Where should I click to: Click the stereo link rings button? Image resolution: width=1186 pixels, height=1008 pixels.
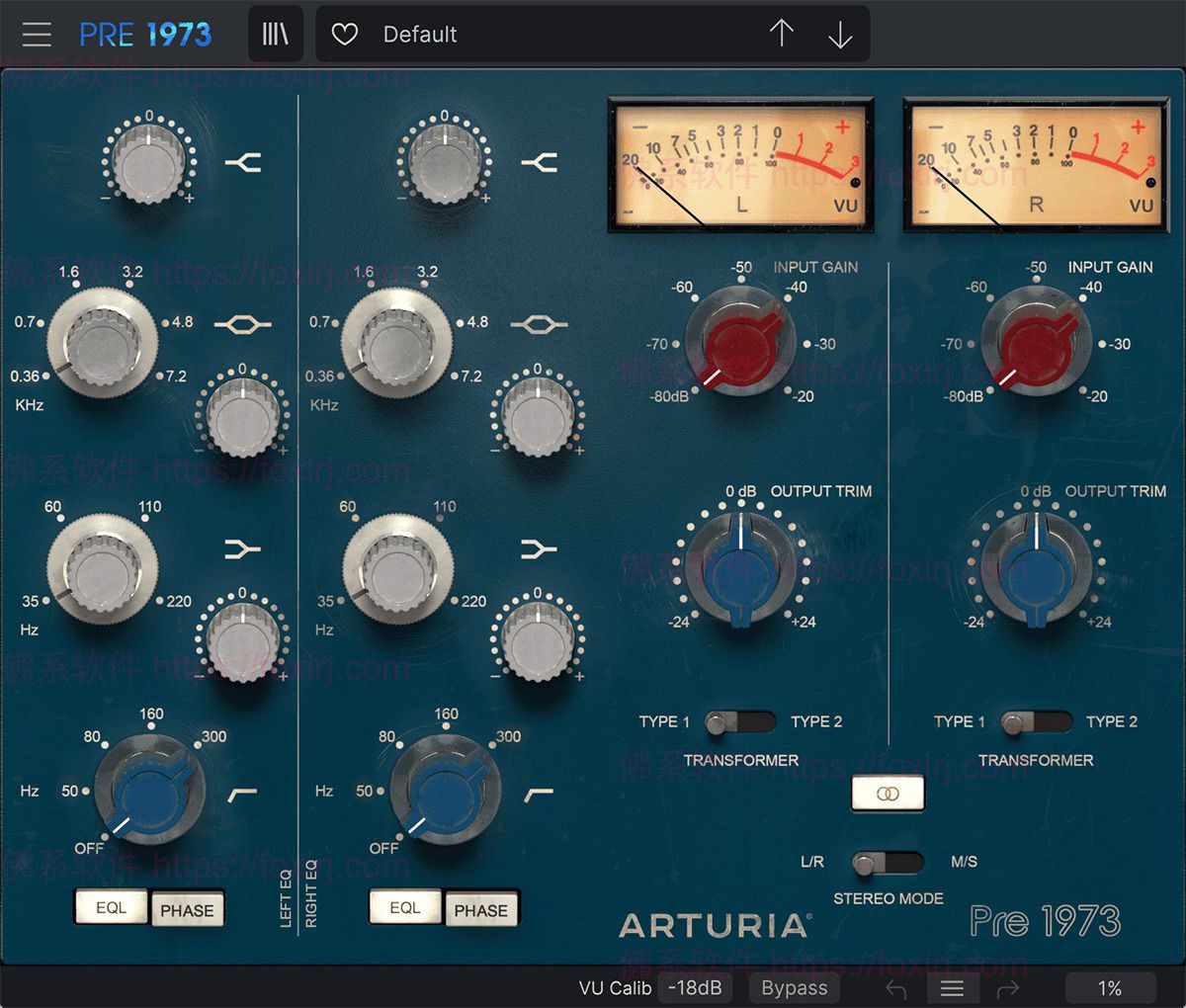pos(888,793)
